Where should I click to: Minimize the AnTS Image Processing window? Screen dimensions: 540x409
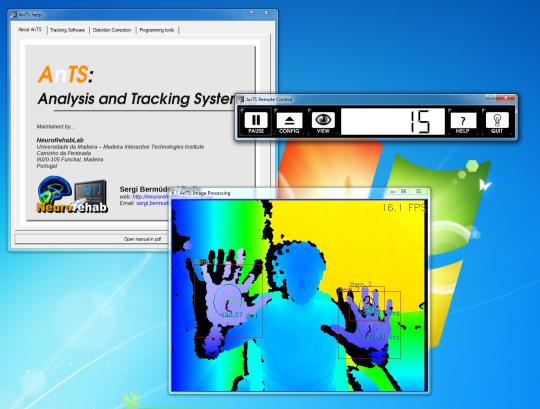393,191
